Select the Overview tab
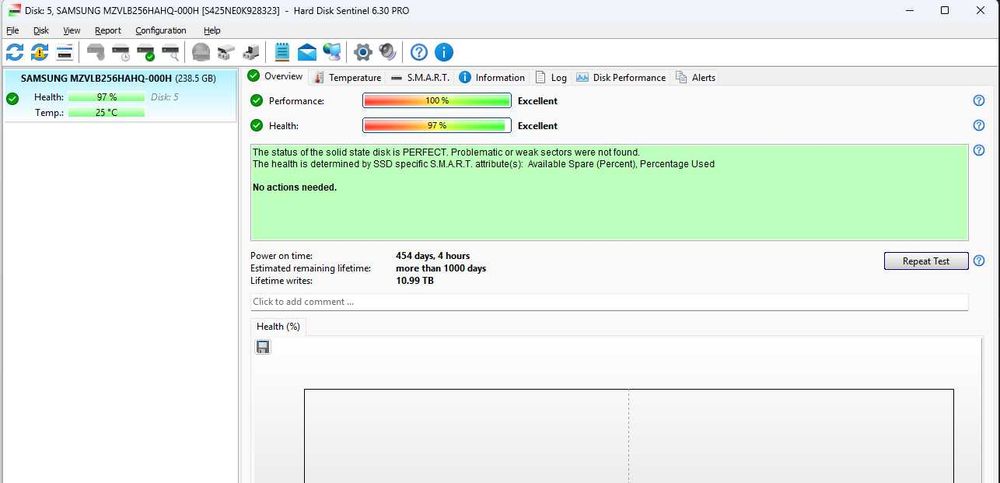1000x483 pixels. point(276,76)
